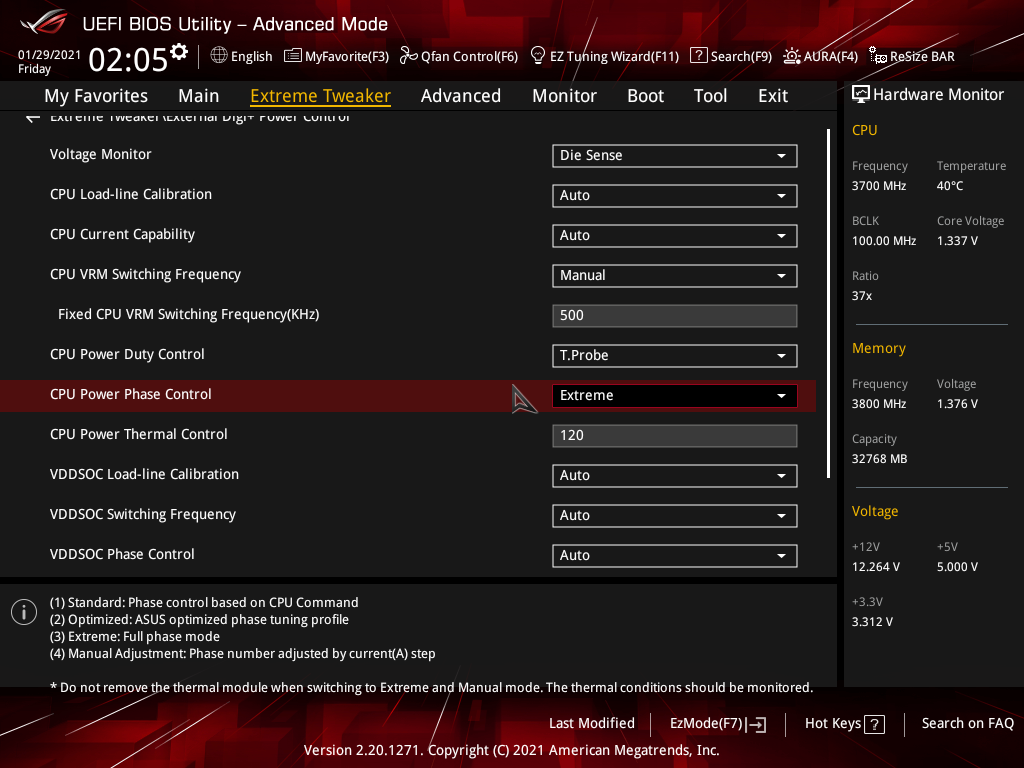This screenshot has height=768, width=1024.
Task: Expand CPU Power Duty Control dropdown
Action: pos(675,355)
